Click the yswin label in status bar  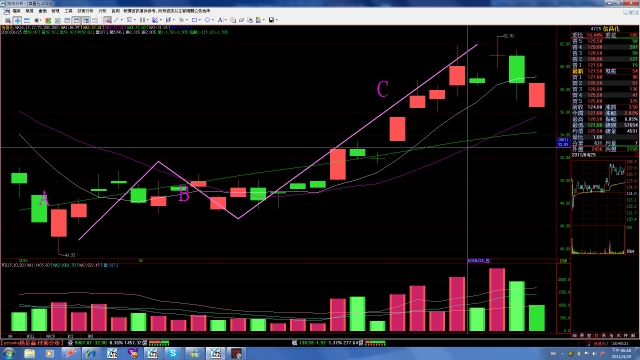tap(31, 343)
